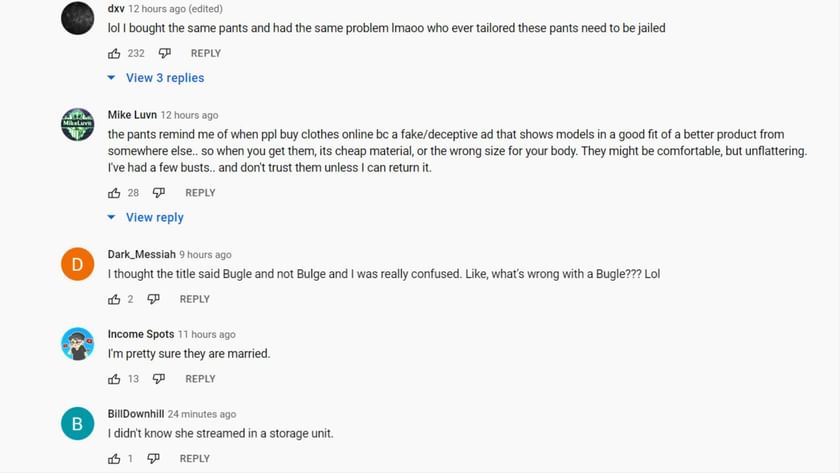Open Mike Luvn's channel avatar
This screenshot has width=840, height=473.
click(78, 125)
